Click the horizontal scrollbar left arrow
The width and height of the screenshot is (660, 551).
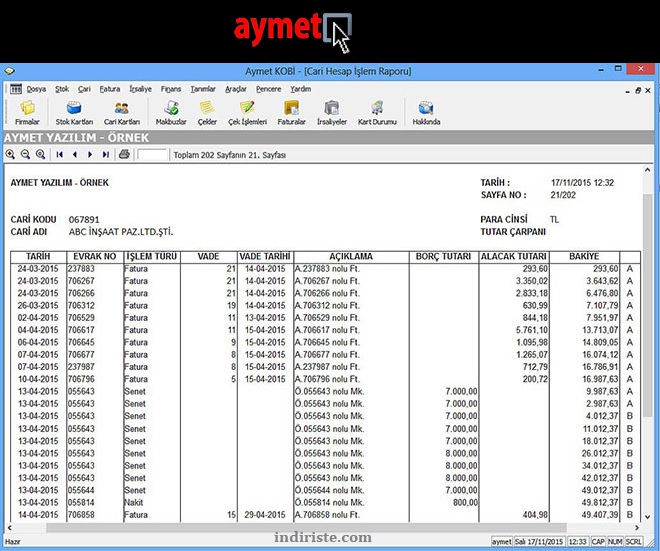9,527
